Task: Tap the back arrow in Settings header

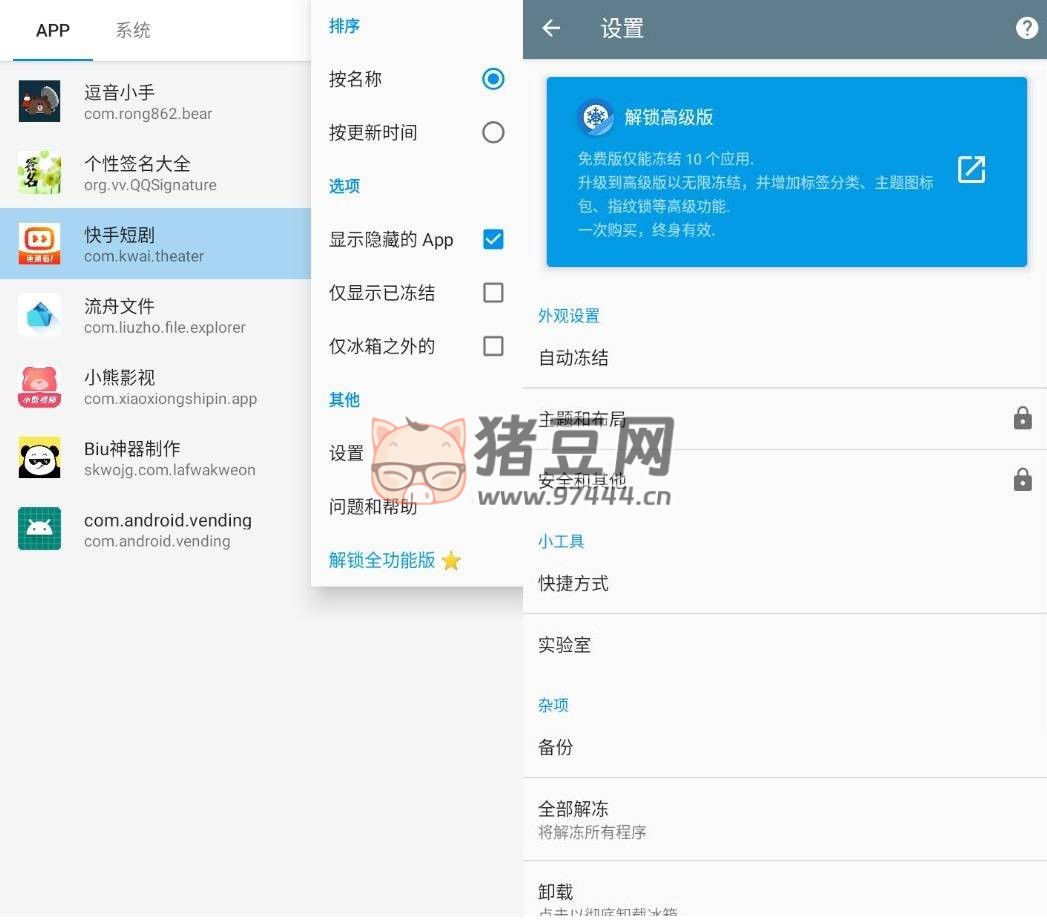Action: [551, 29]
